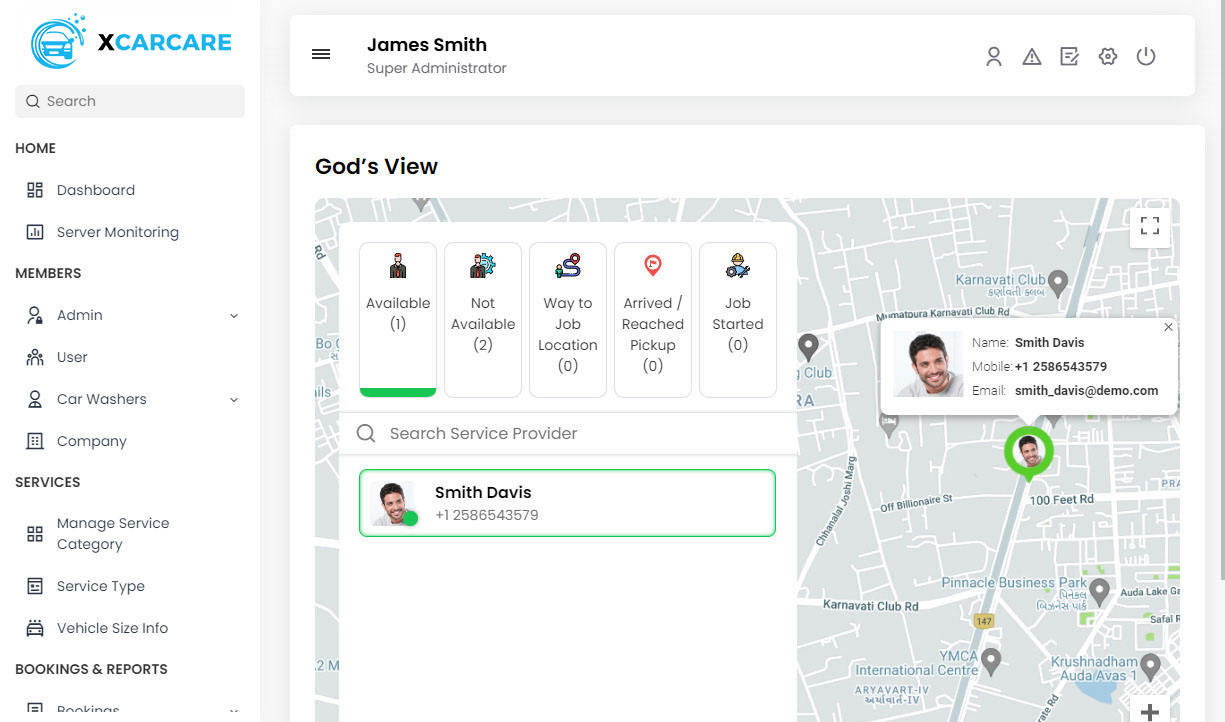Viewport: 1225px width, 722px height.
Task: Select the Not Available (2) filter
Action: coord(483,318)
